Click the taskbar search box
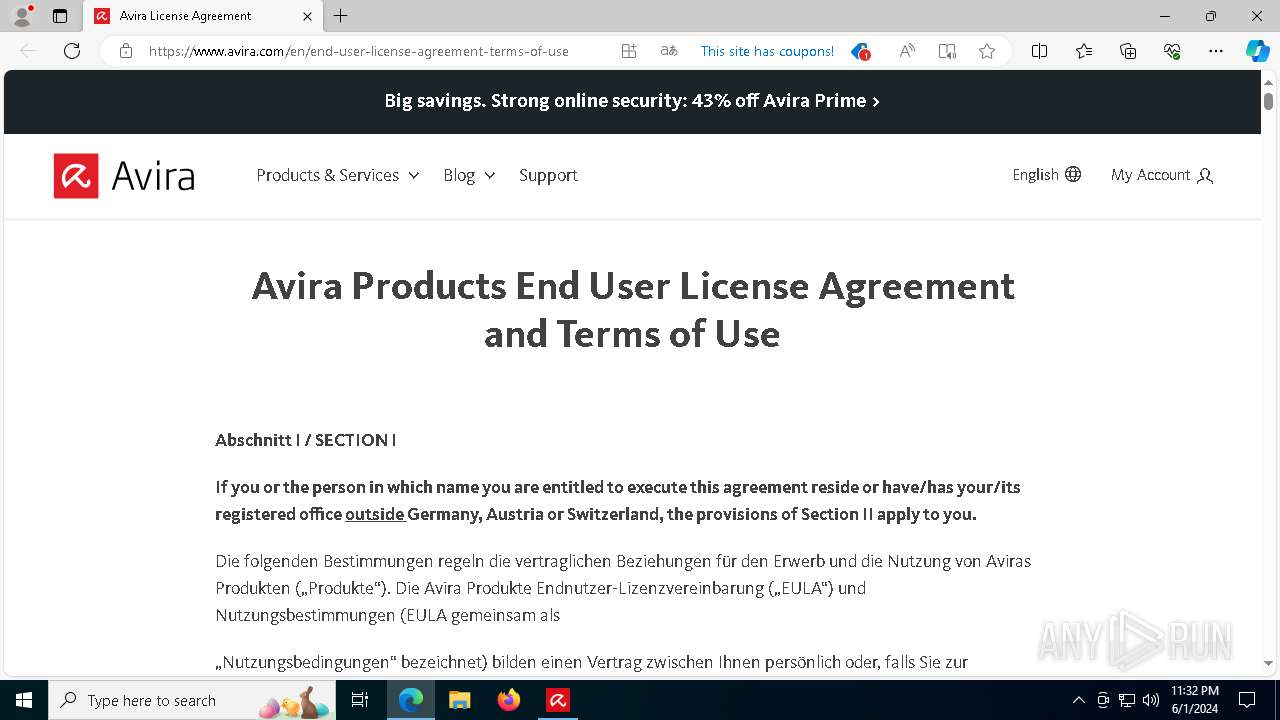1280x720 pixels. tap(192, 700)
